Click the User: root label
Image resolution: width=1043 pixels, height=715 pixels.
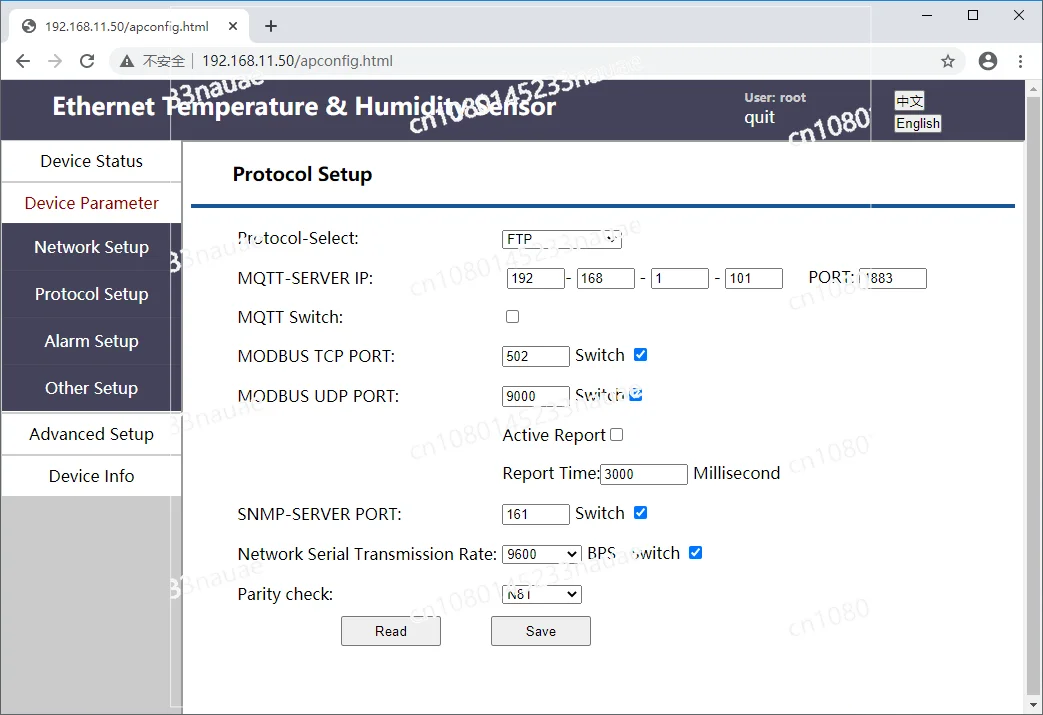pyautogui.click(x=775, y=98)
